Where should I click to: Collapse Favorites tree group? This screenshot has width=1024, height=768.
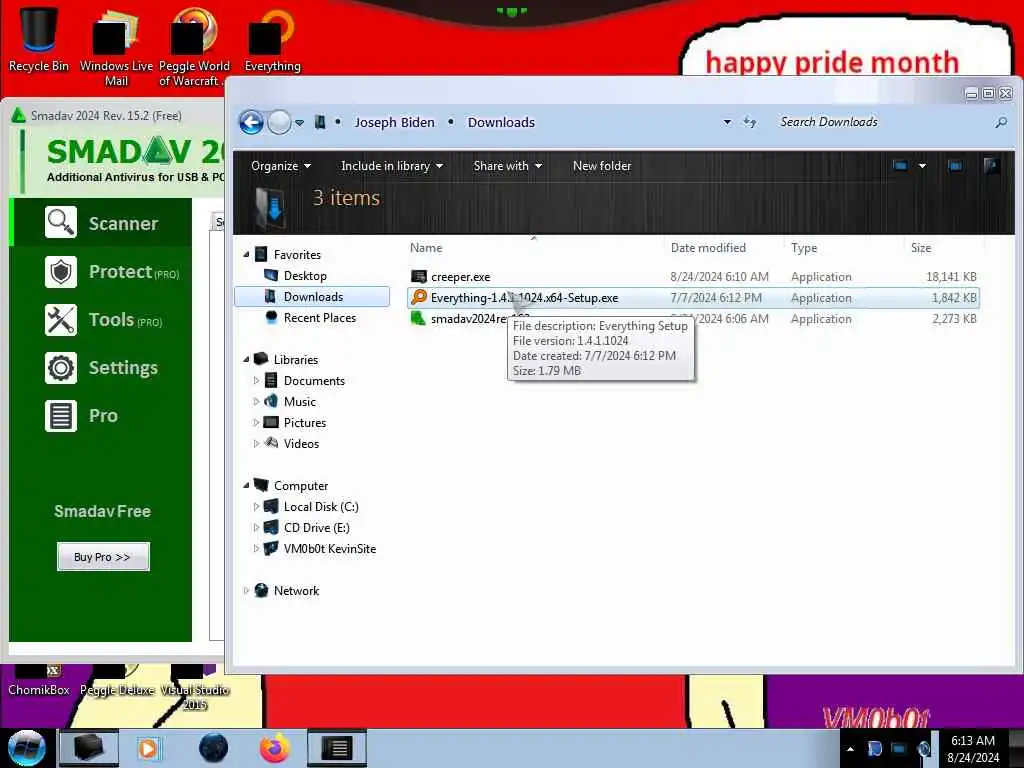point(246,254)
